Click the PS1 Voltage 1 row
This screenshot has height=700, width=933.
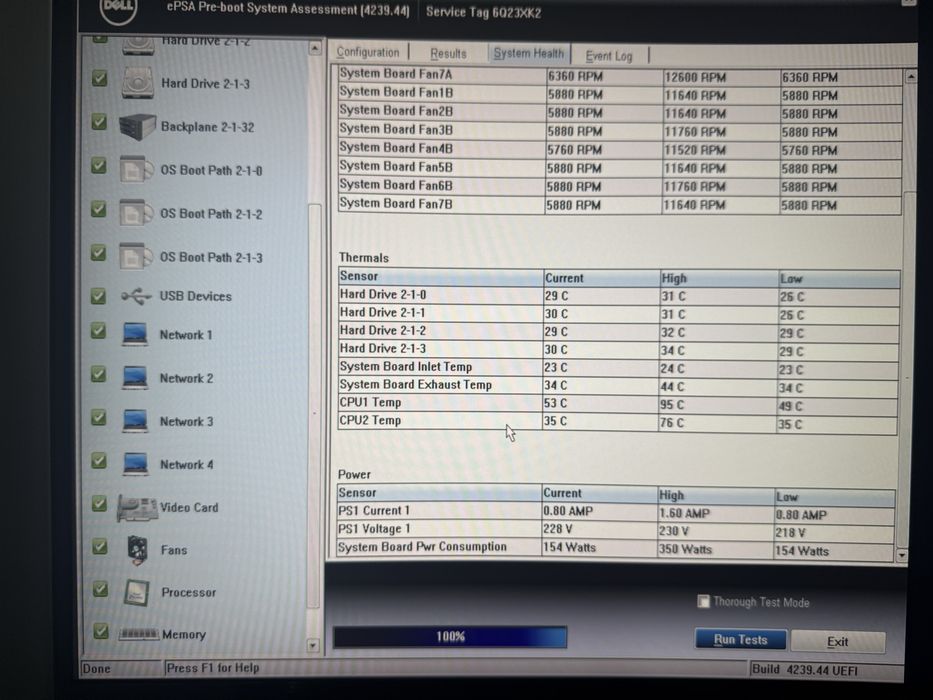[615, 530]
